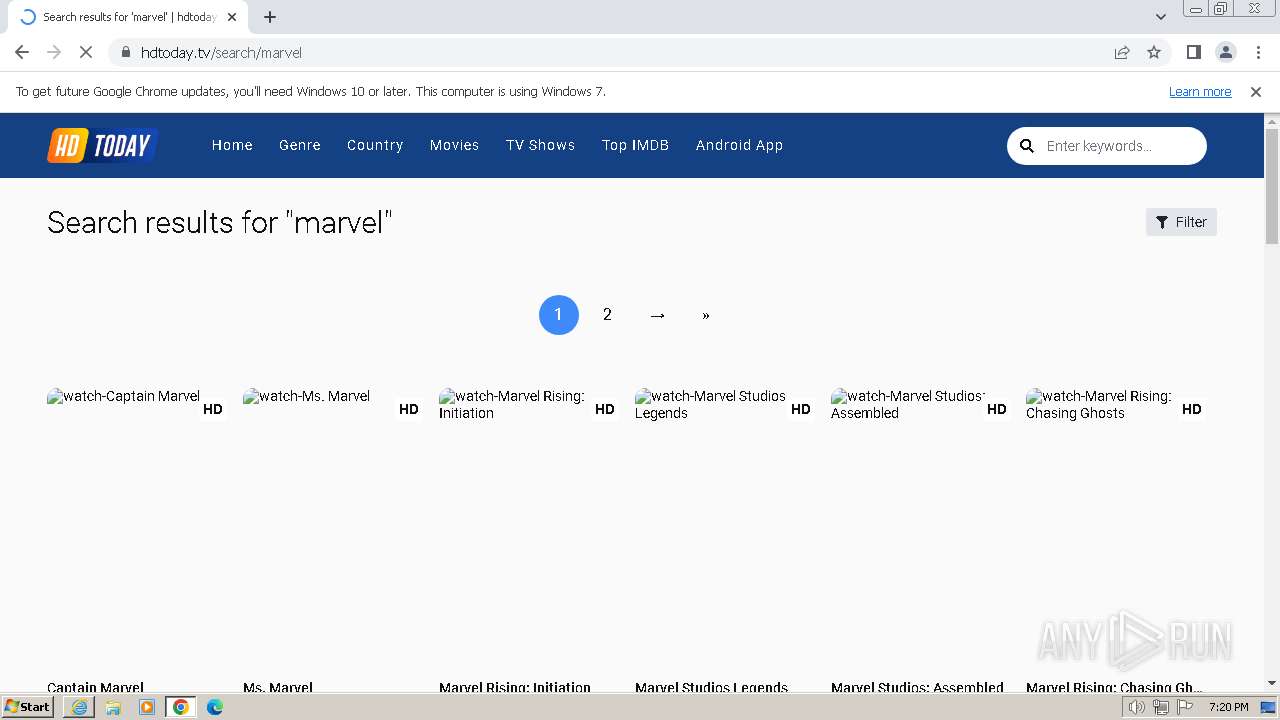Dismiss the Chrome update notification bar

(1256, 91)
